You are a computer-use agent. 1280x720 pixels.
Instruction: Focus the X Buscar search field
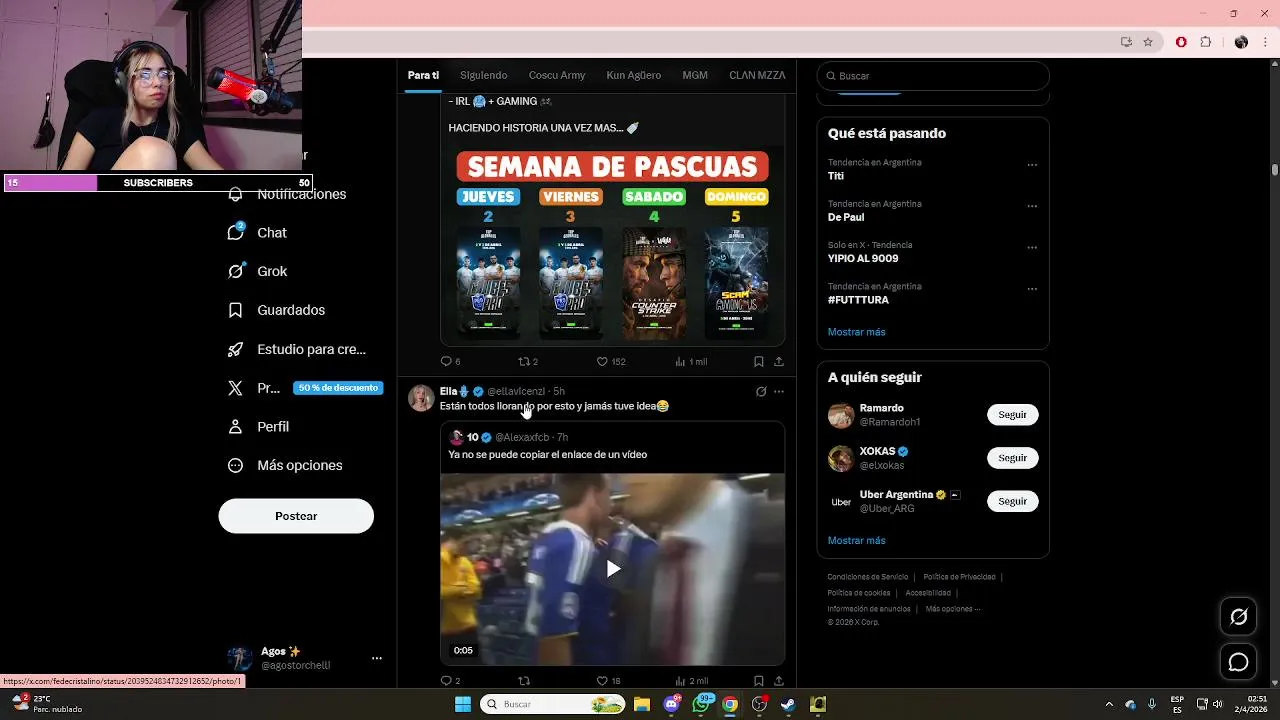click(933, 76)
